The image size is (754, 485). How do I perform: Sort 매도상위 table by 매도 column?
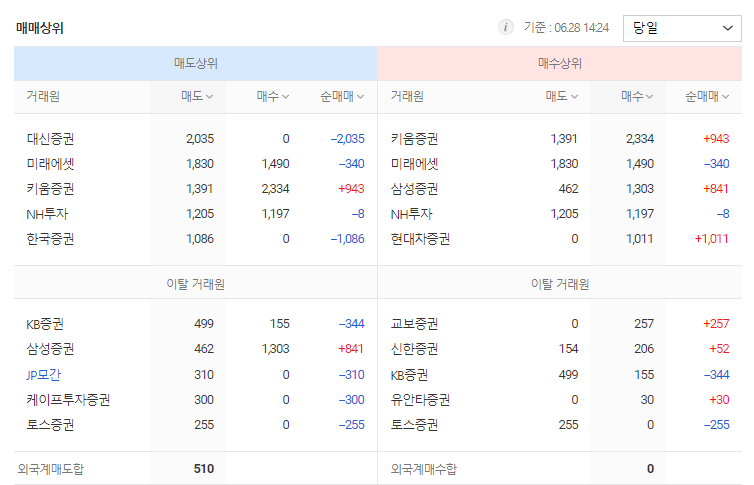coord(197,97)
